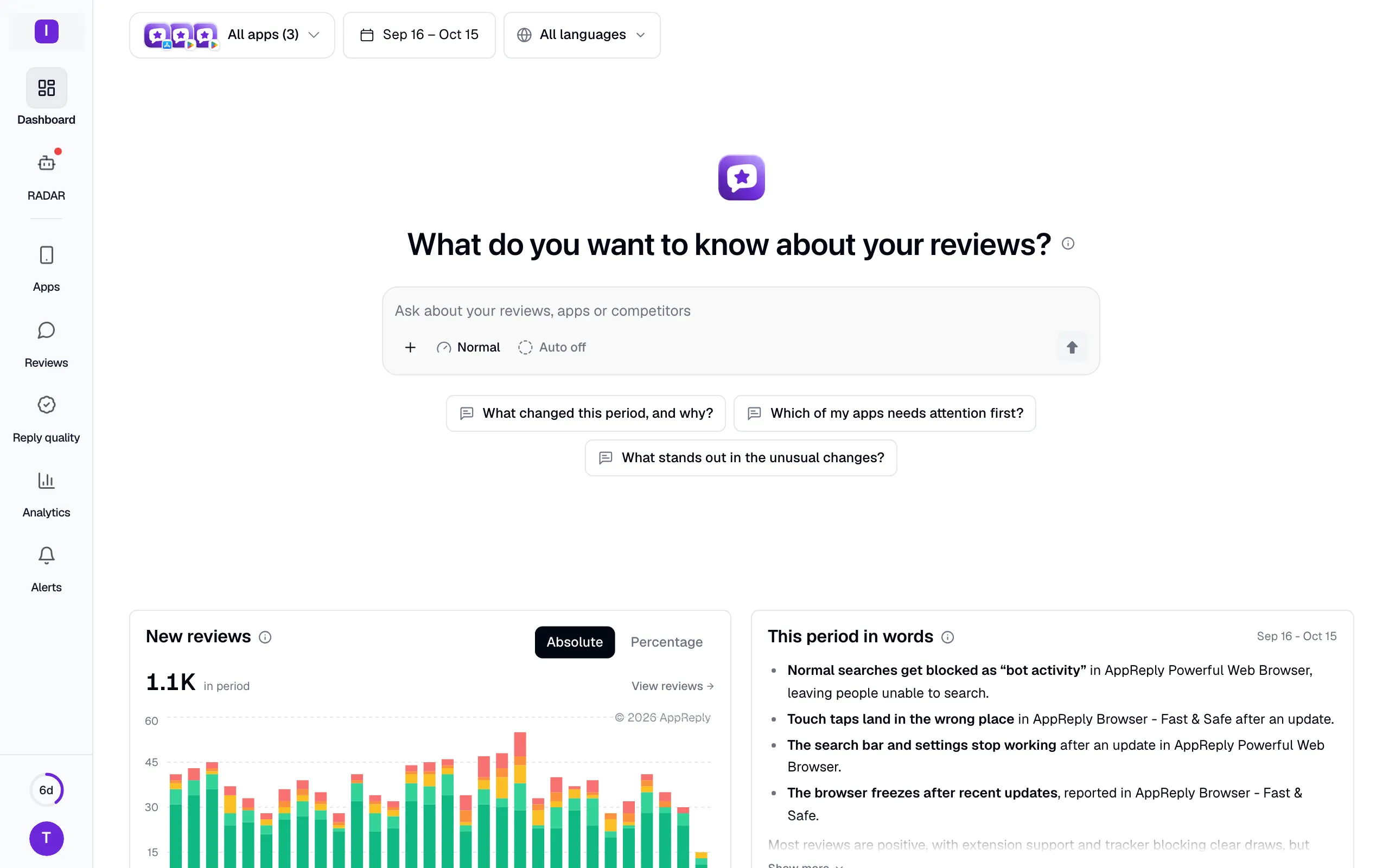The image size is (1389, 868).
Task: Submit the question with the arrow button
Action: click(1072, 347)
